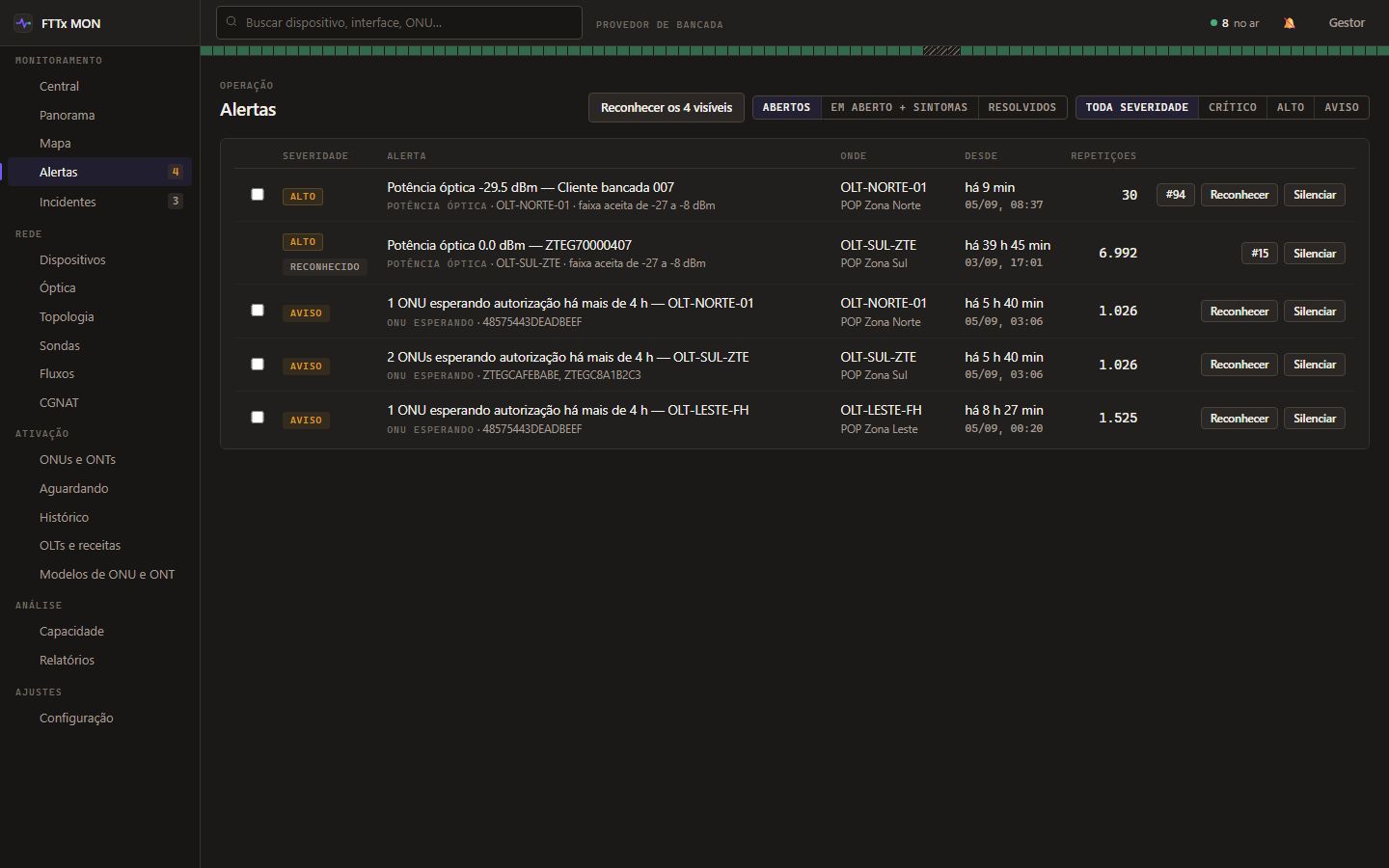Open Histórico in the sidebar
This screenshot has width=1389, height=868.
coord(99,517)
